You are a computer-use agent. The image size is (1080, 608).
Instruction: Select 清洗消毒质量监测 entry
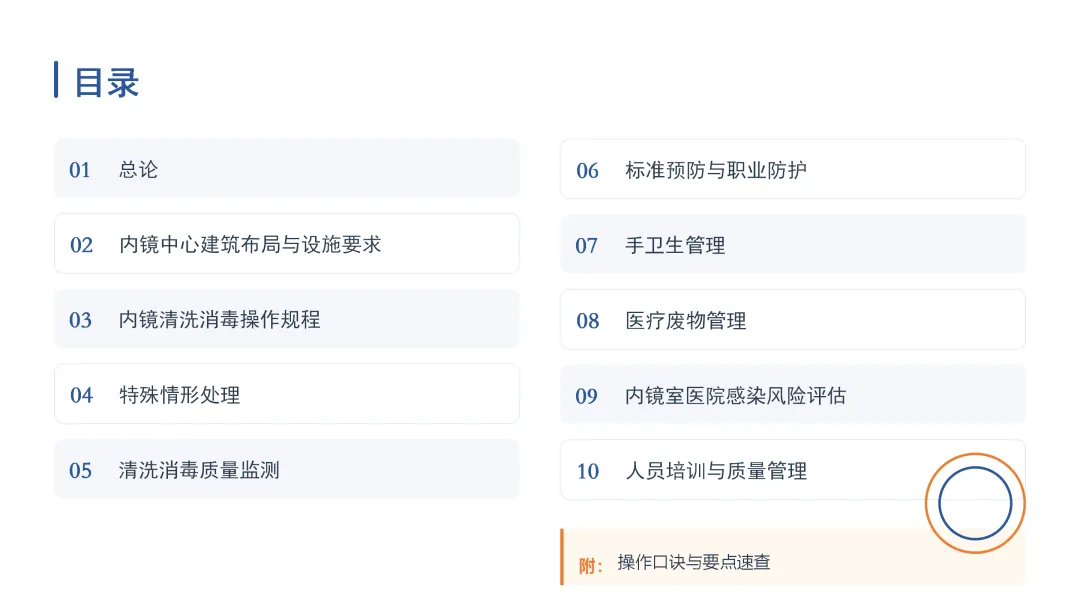[x=287, y=470]
